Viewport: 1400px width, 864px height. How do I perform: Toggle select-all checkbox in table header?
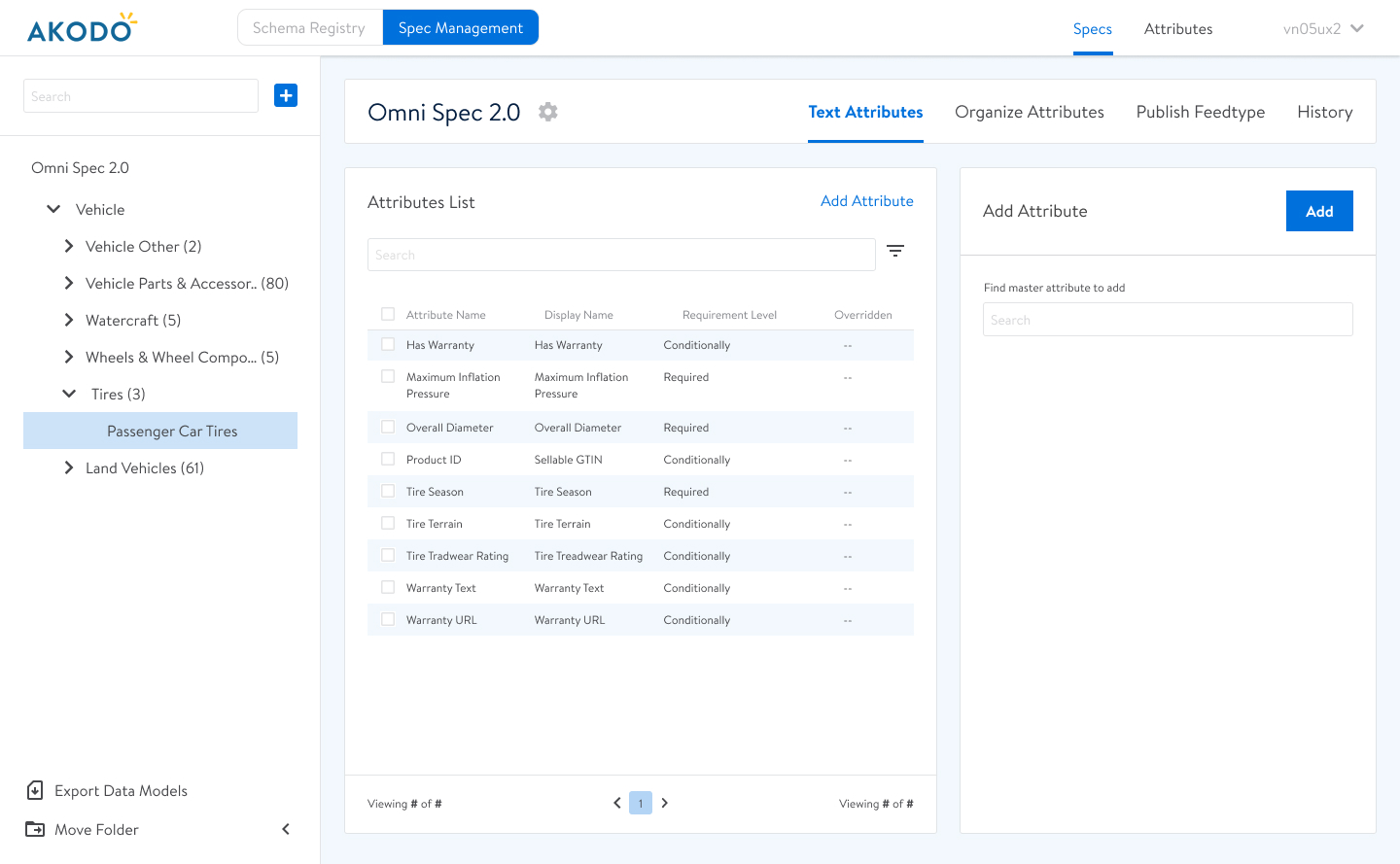tap(388, 314)
